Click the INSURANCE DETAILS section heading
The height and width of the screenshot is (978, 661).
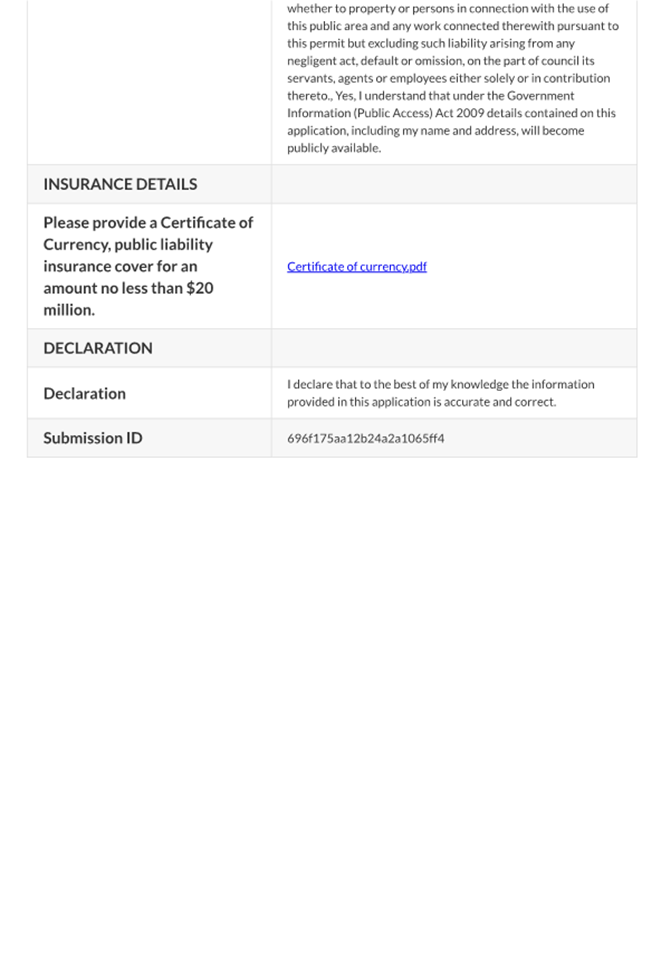point(120,184)
